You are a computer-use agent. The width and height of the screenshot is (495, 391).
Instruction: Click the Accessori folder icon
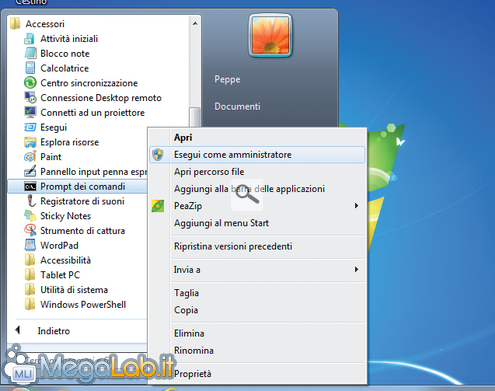[15, 24]
